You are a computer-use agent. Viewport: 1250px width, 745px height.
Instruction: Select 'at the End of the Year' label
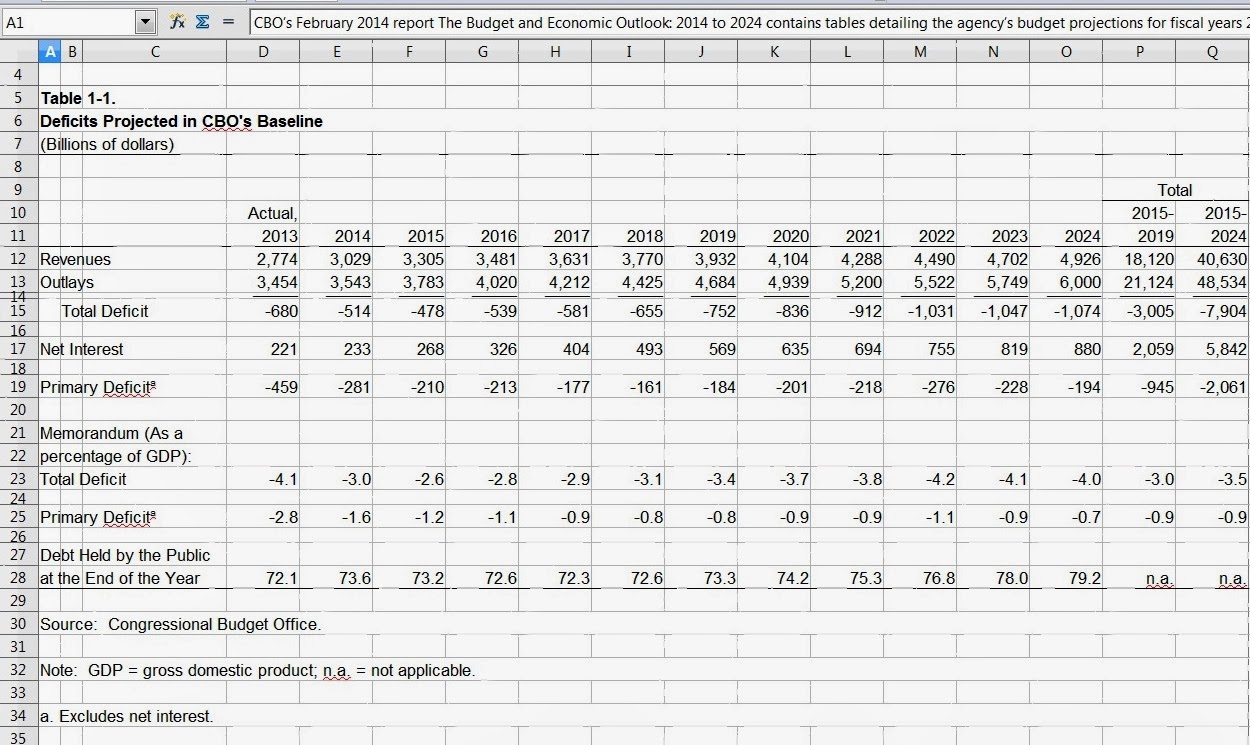(x=120, y=578)
